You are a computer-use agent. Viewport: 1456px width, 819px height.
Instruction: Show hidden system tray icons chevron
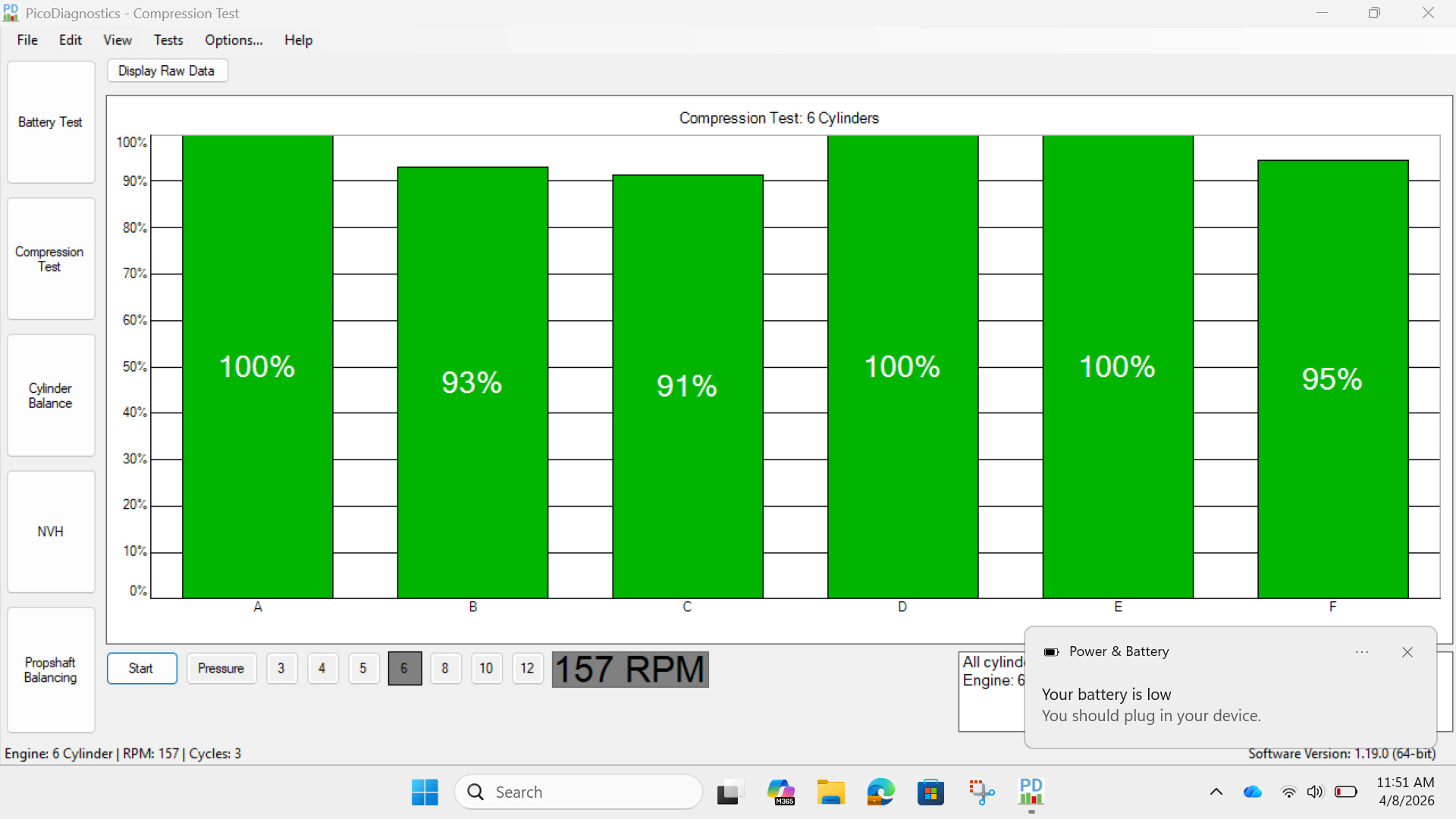click(1216, 792)
